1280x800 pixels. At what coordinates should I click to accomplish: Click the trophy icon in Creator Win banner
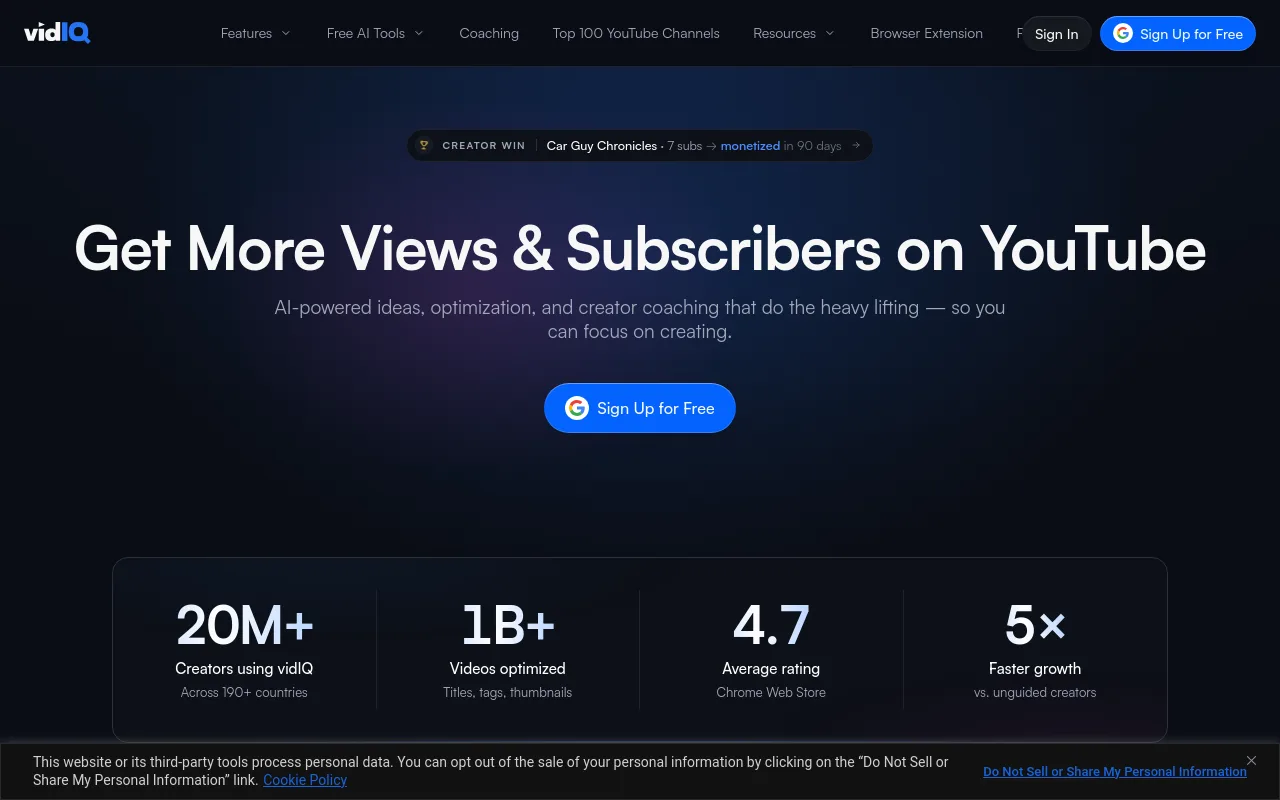click(423, 146)
